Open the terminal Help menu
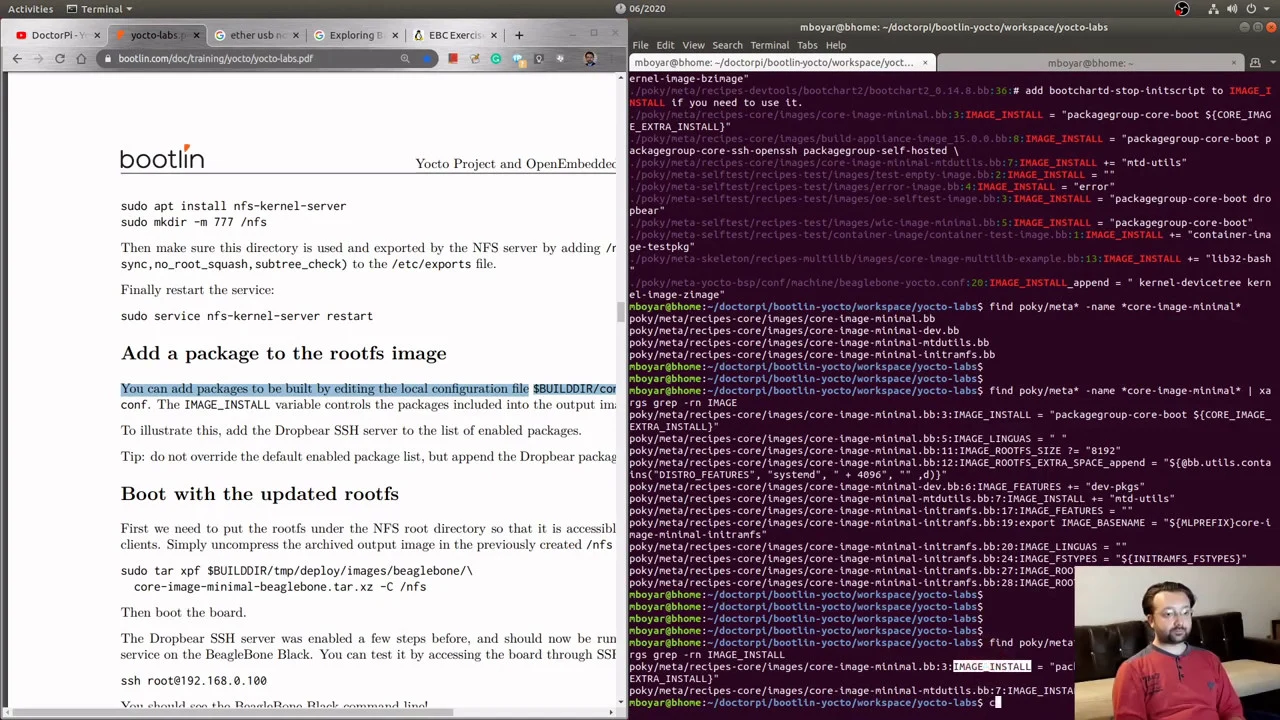Screen dimensions: 1280x720 [x=835, y=45]
